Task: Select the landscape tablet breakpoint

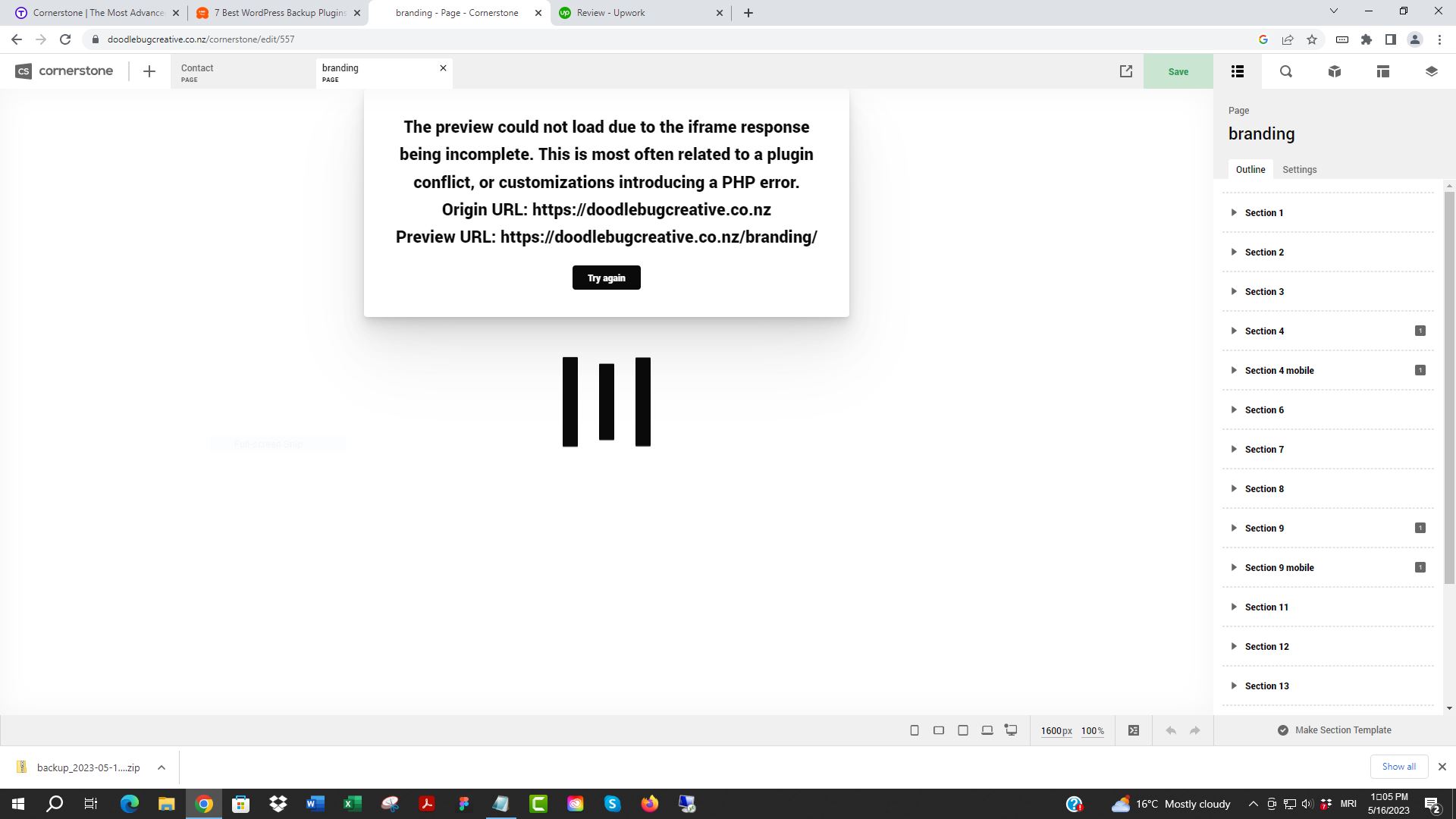Action: 939,730
